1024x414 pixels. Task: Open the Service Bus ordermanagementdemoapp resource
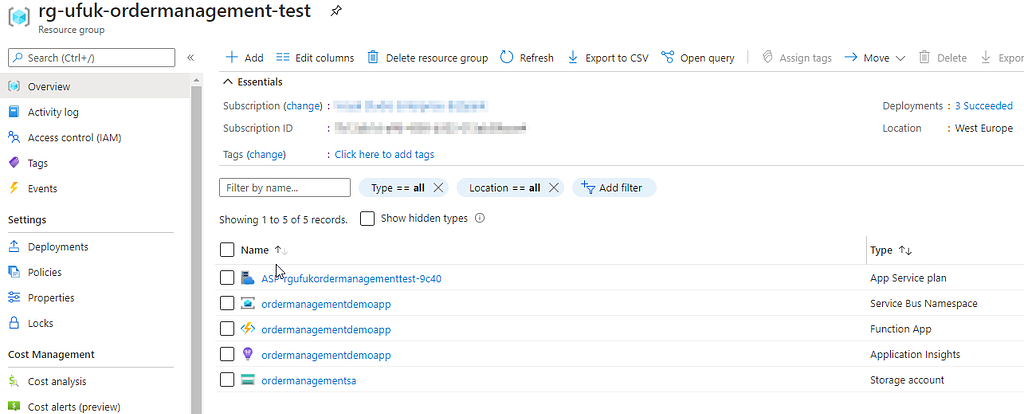[326, 304]
